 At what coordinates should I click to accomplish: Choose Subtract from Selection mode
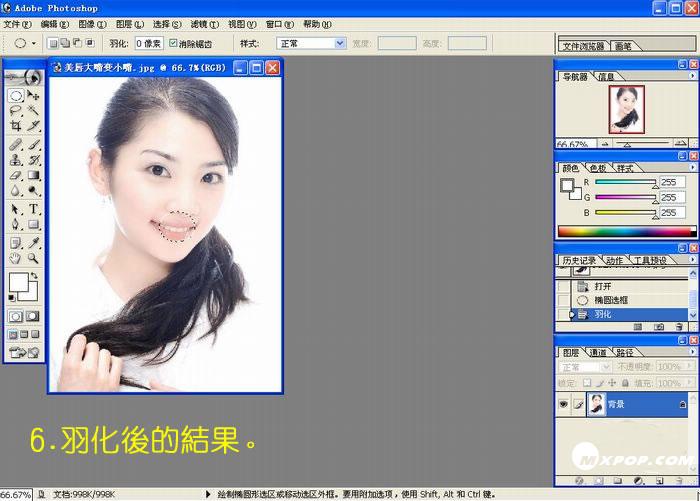77,43
